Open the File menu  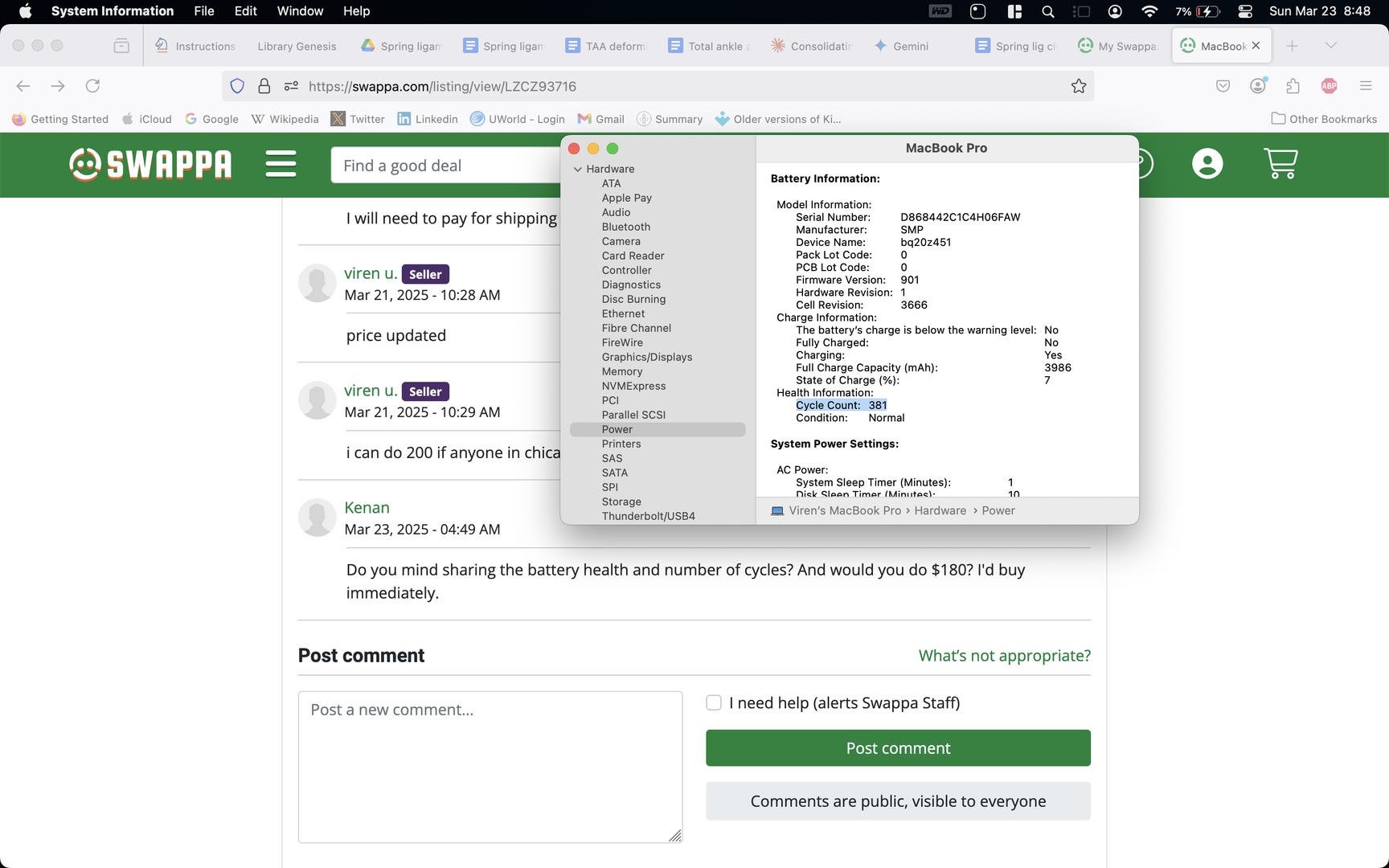click(x=204, y=11)
